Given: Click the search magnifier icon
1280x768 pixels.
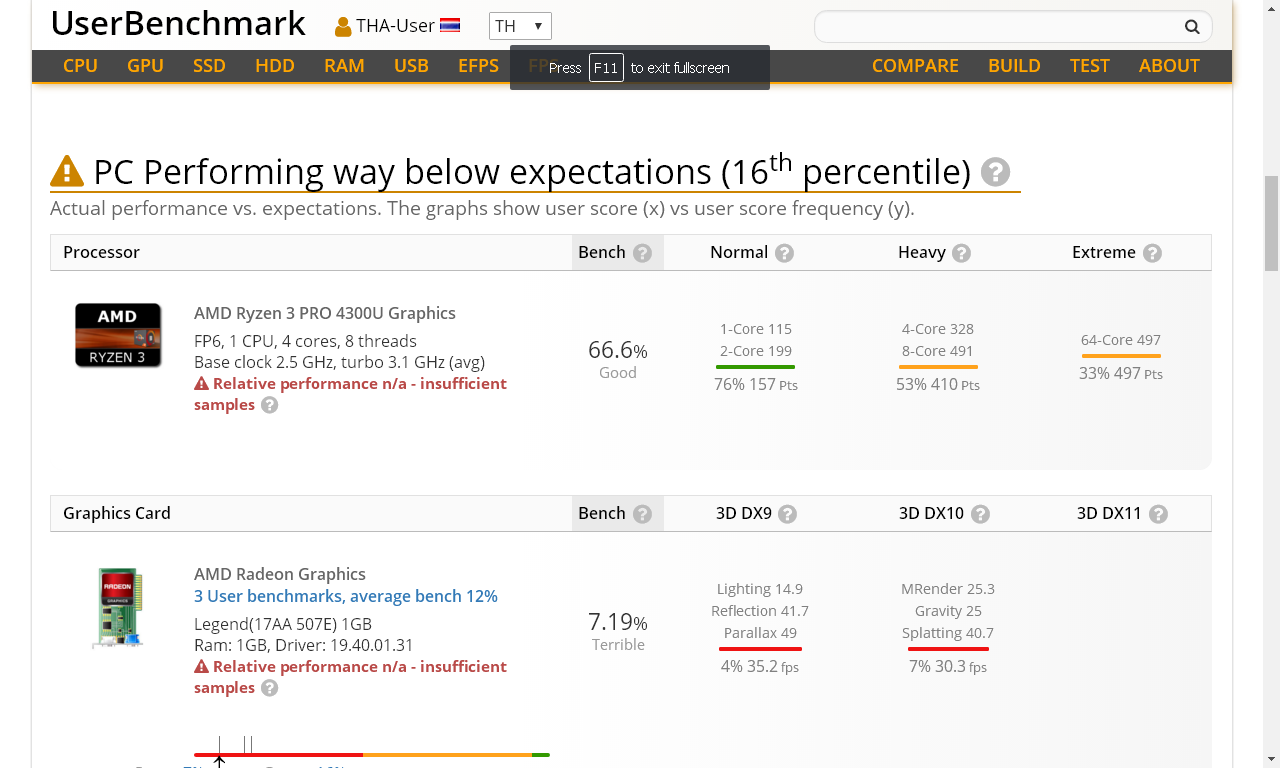Looking at the screenshot, I should pos(1192,27).
